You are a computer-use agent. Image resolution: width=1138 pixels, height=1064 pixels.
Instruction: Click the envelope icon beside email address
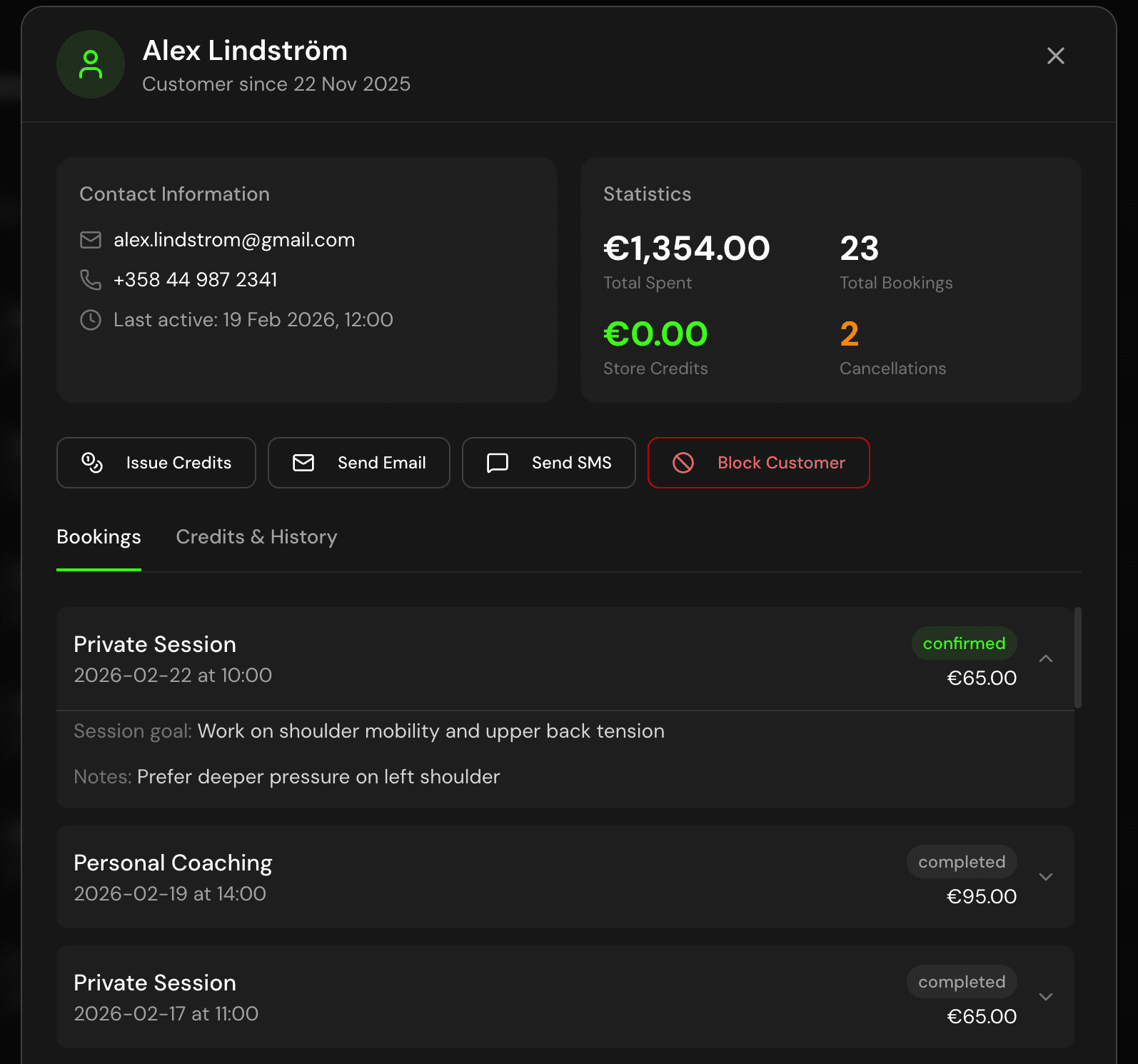[x=91, y=240]
